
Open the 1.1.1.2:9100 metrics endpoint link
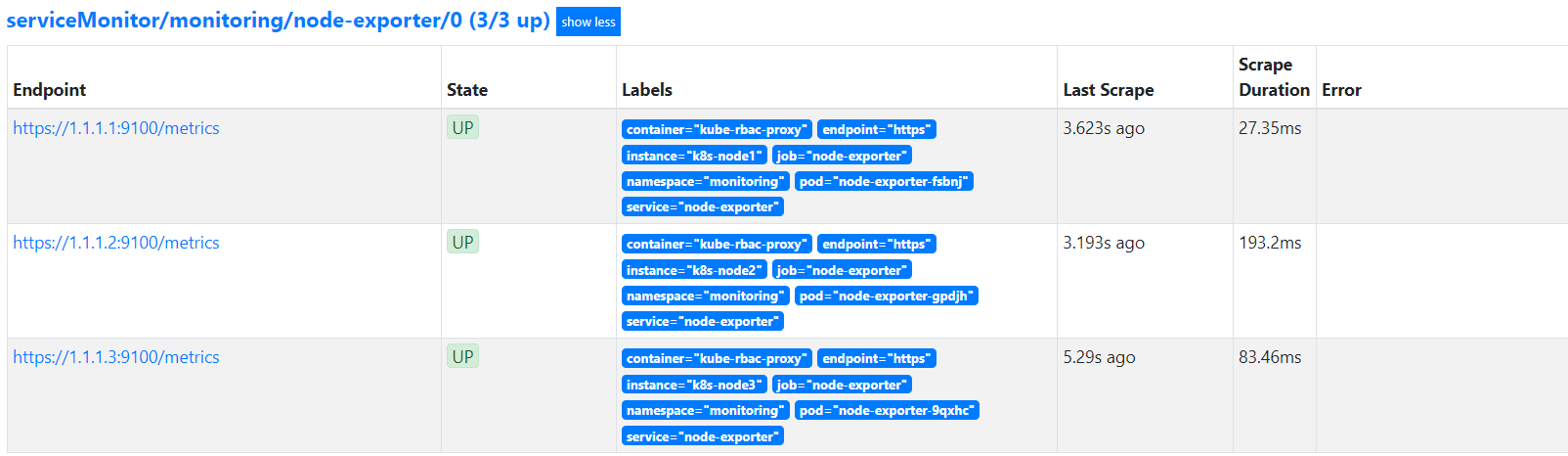click(x=116, y=243)
